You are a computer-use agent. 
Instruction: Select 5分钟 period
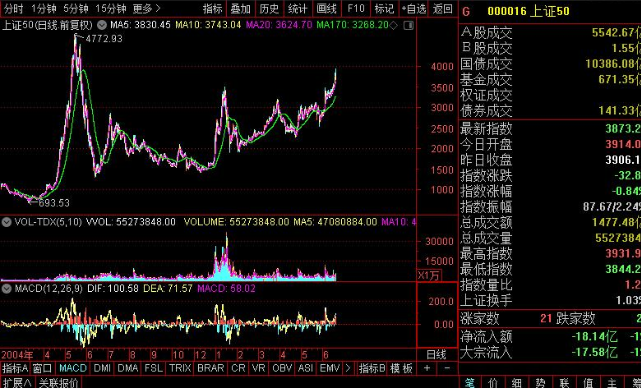pyautogui.click(x=76, y=9)
